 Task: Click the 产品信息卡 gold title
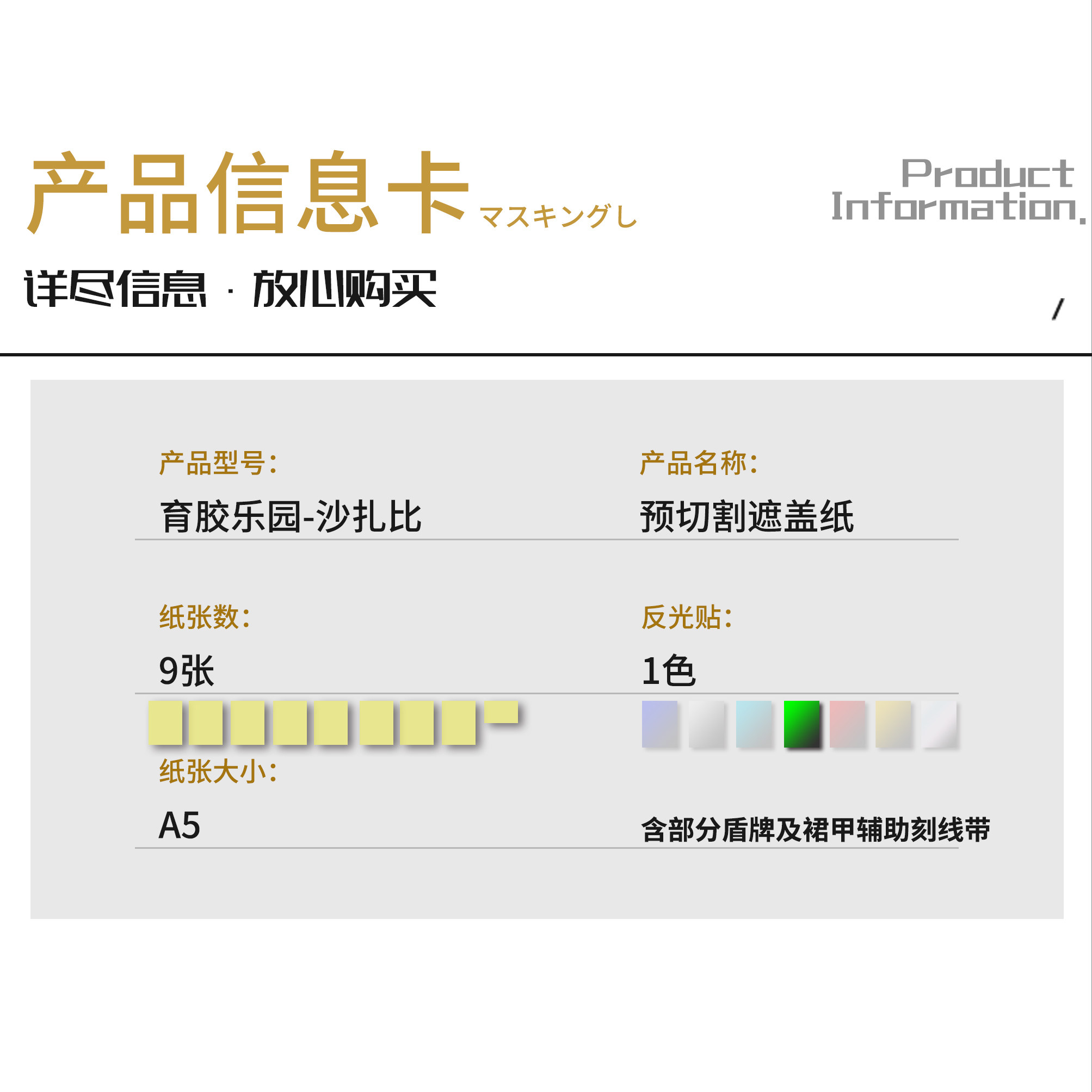tap(249, 192)
